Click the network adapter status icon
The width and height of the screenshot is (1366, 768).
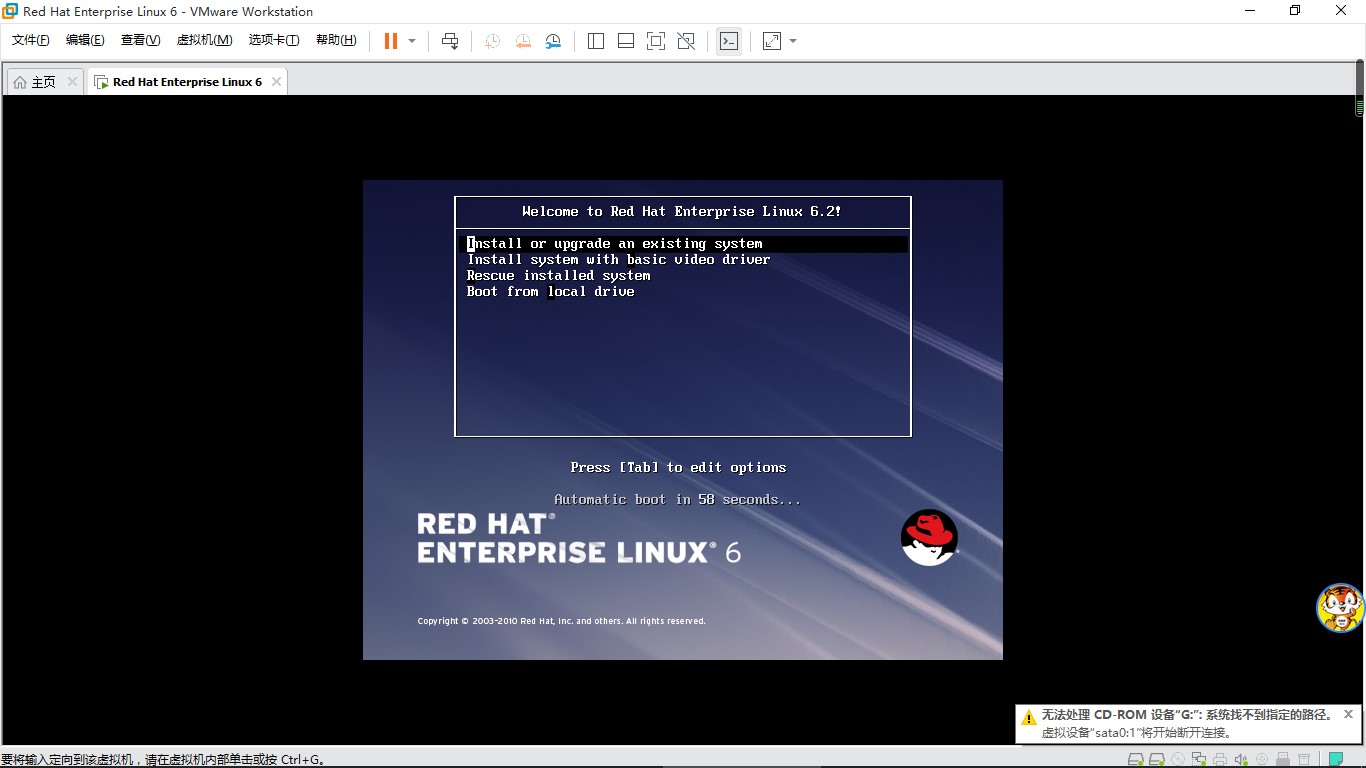(x=1199, y=759)
